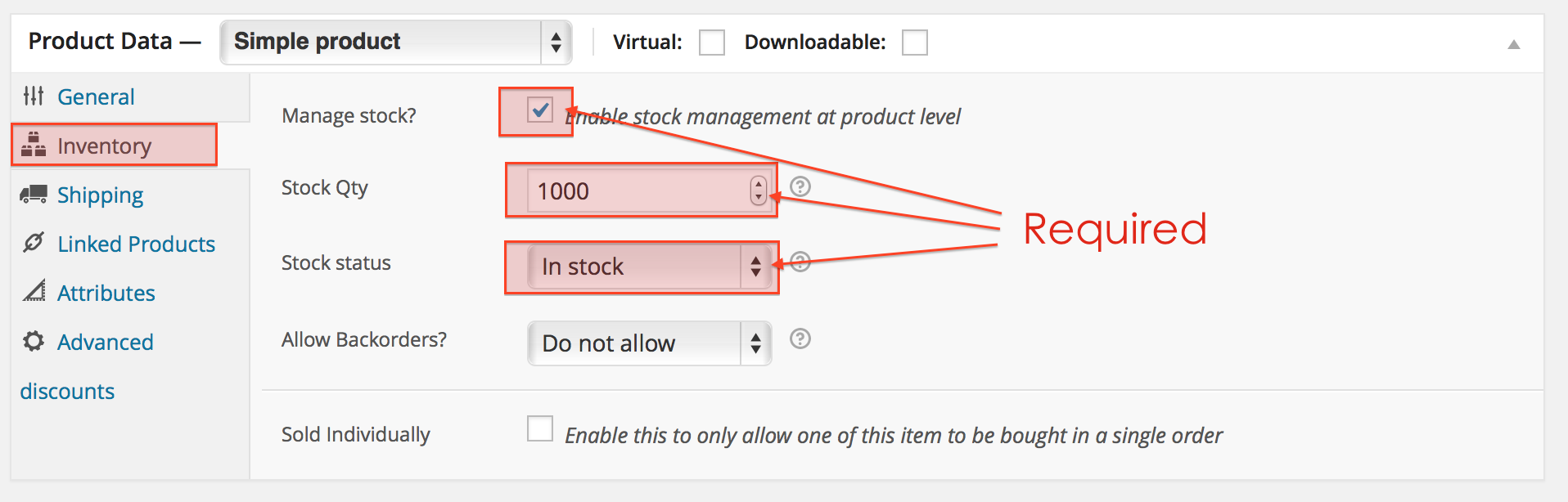Toggle the Manage stock checkbox
1568x502 pixels.
[x=540, y=110]
